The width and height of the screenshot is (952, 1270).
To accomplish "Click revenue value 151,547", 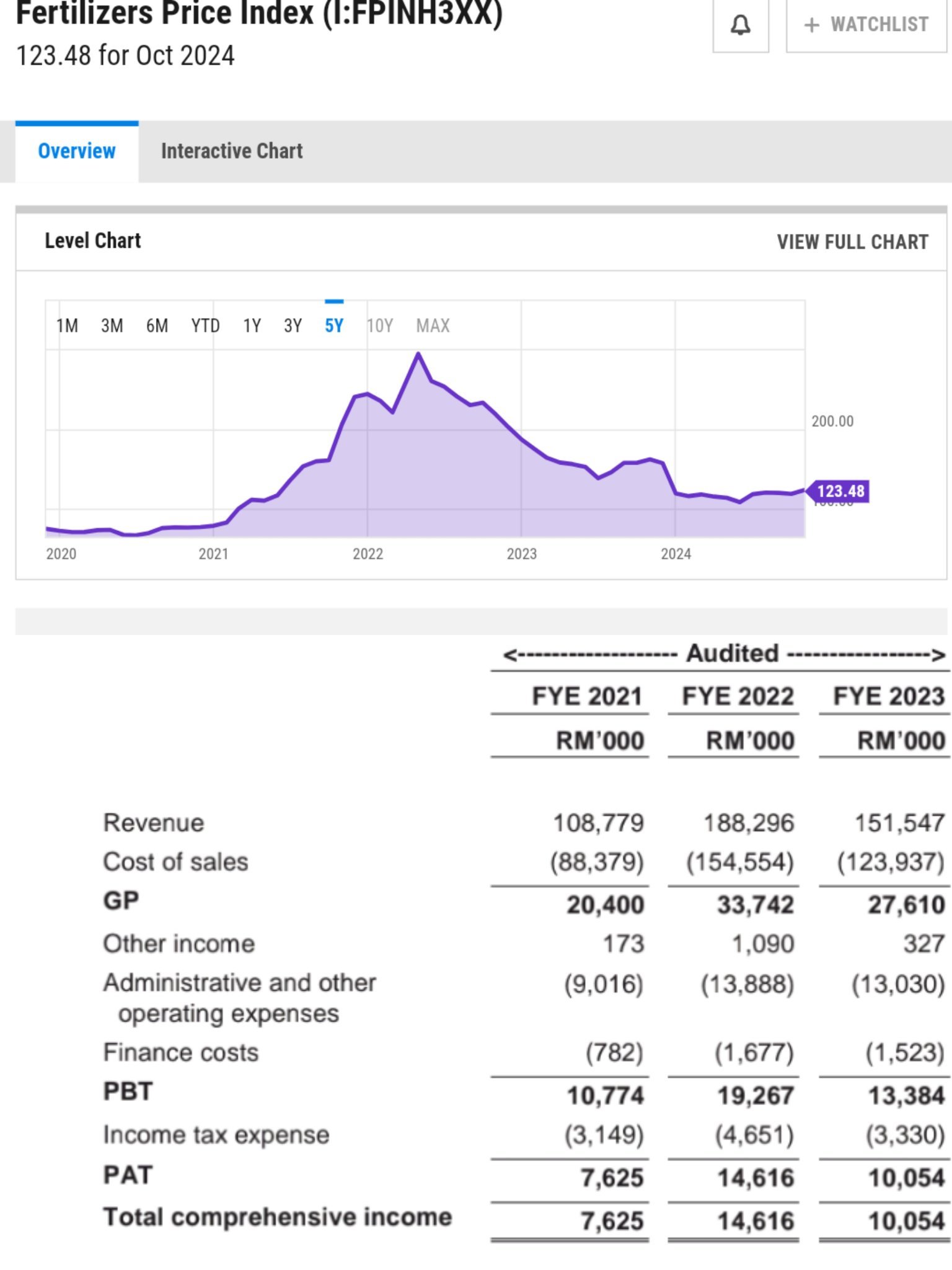I will [x=899, y=823].
